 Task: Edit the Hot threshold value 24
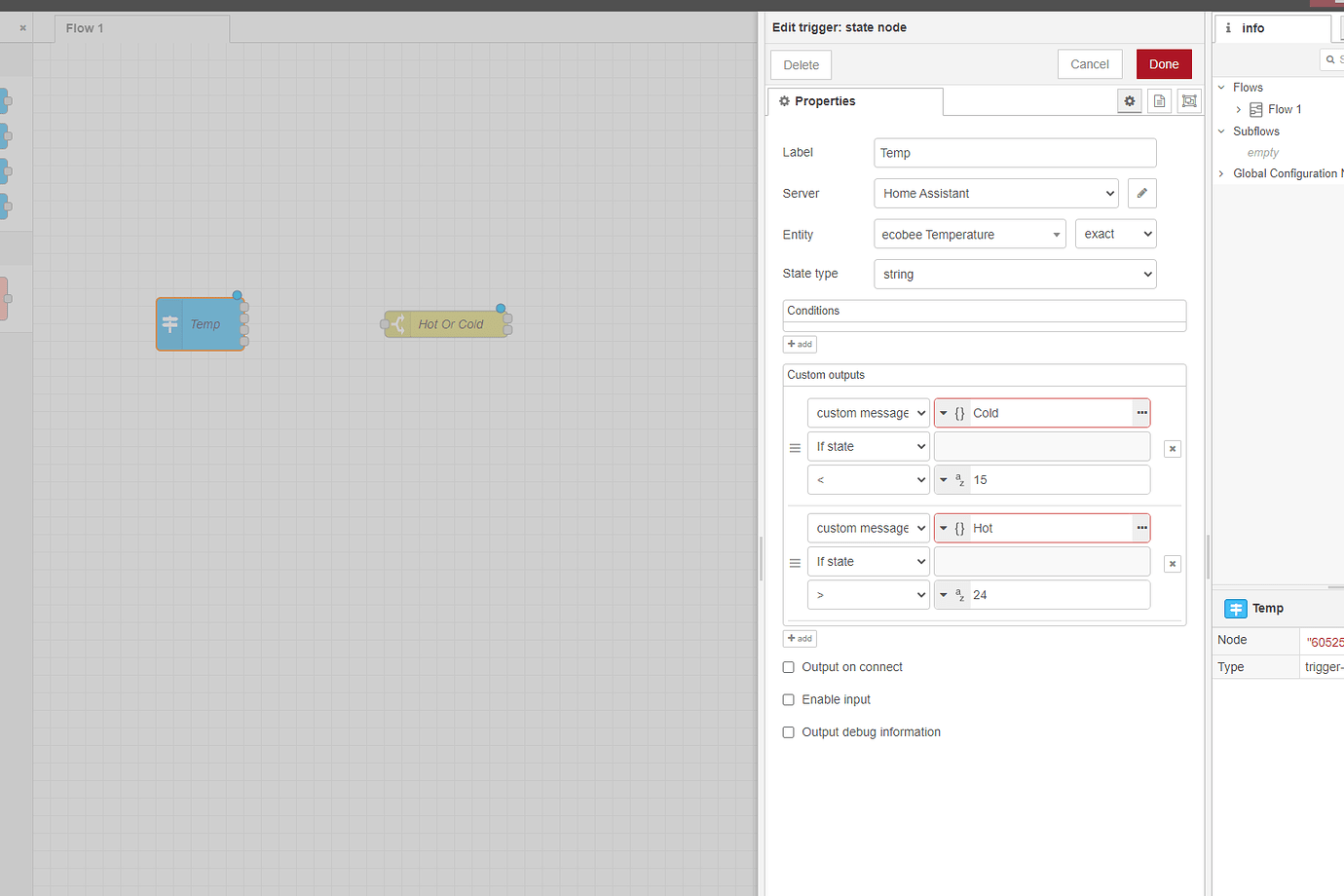coord(1059,595)
